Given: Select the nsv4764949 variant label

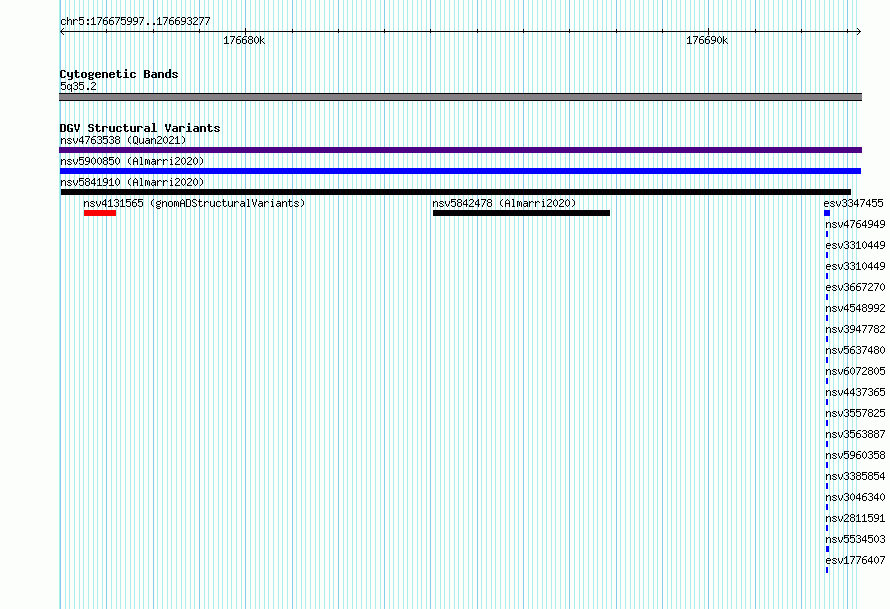Looking at the screenshot, I should [855, 224].
